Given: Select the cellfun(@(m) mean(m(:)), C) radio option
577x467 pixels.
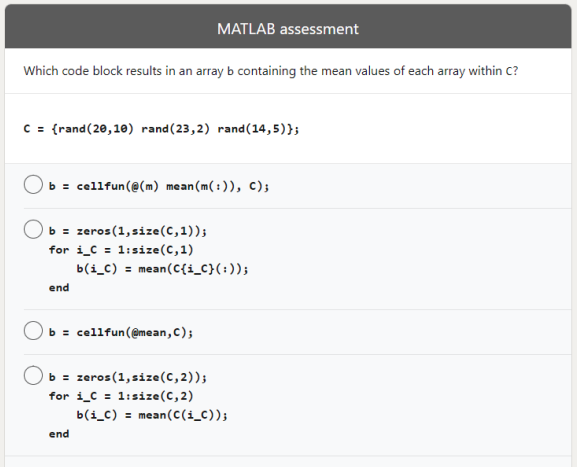Looking at the screenshot, I should [33, 184].
